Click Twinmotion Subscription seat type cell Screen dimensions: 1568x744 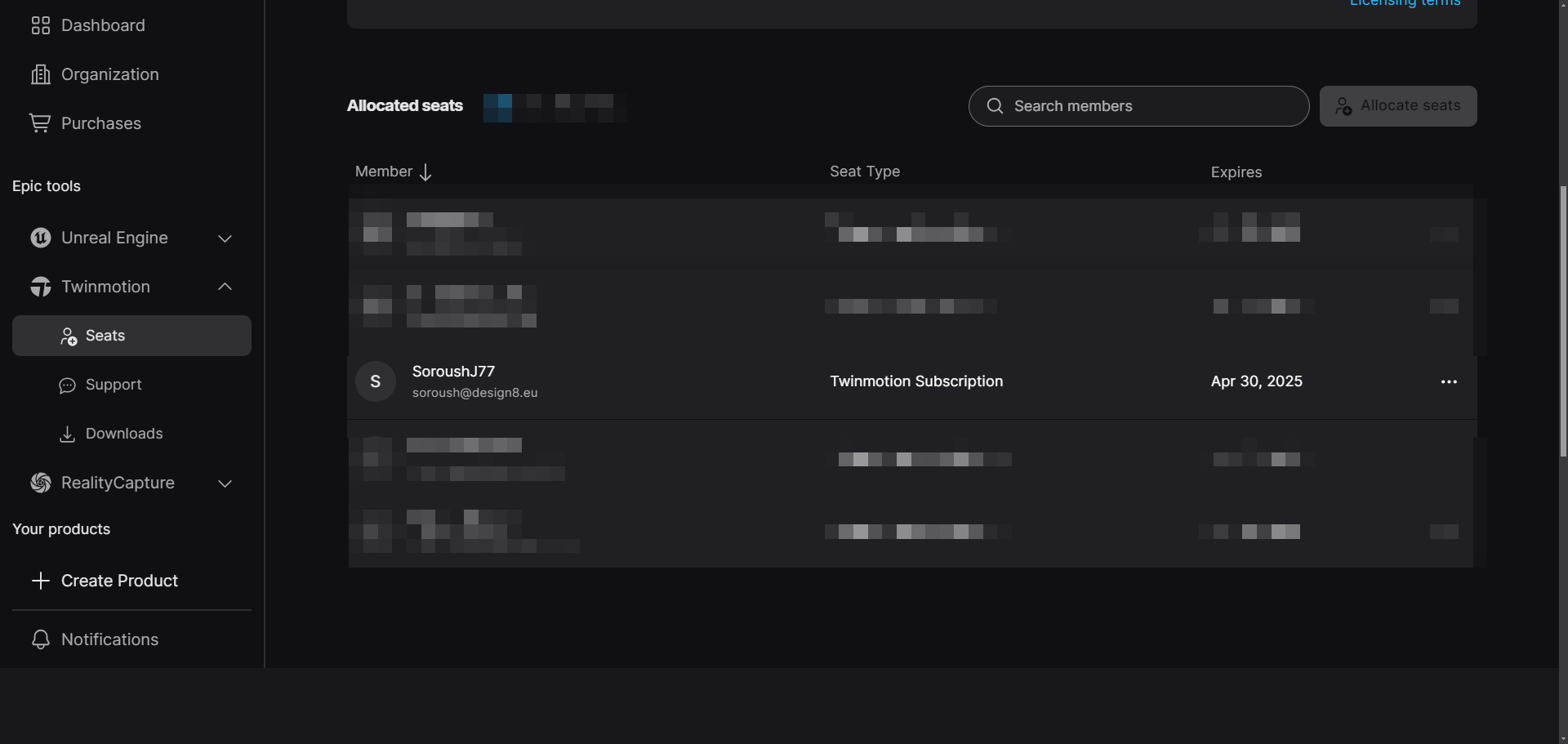click(916, 381)
